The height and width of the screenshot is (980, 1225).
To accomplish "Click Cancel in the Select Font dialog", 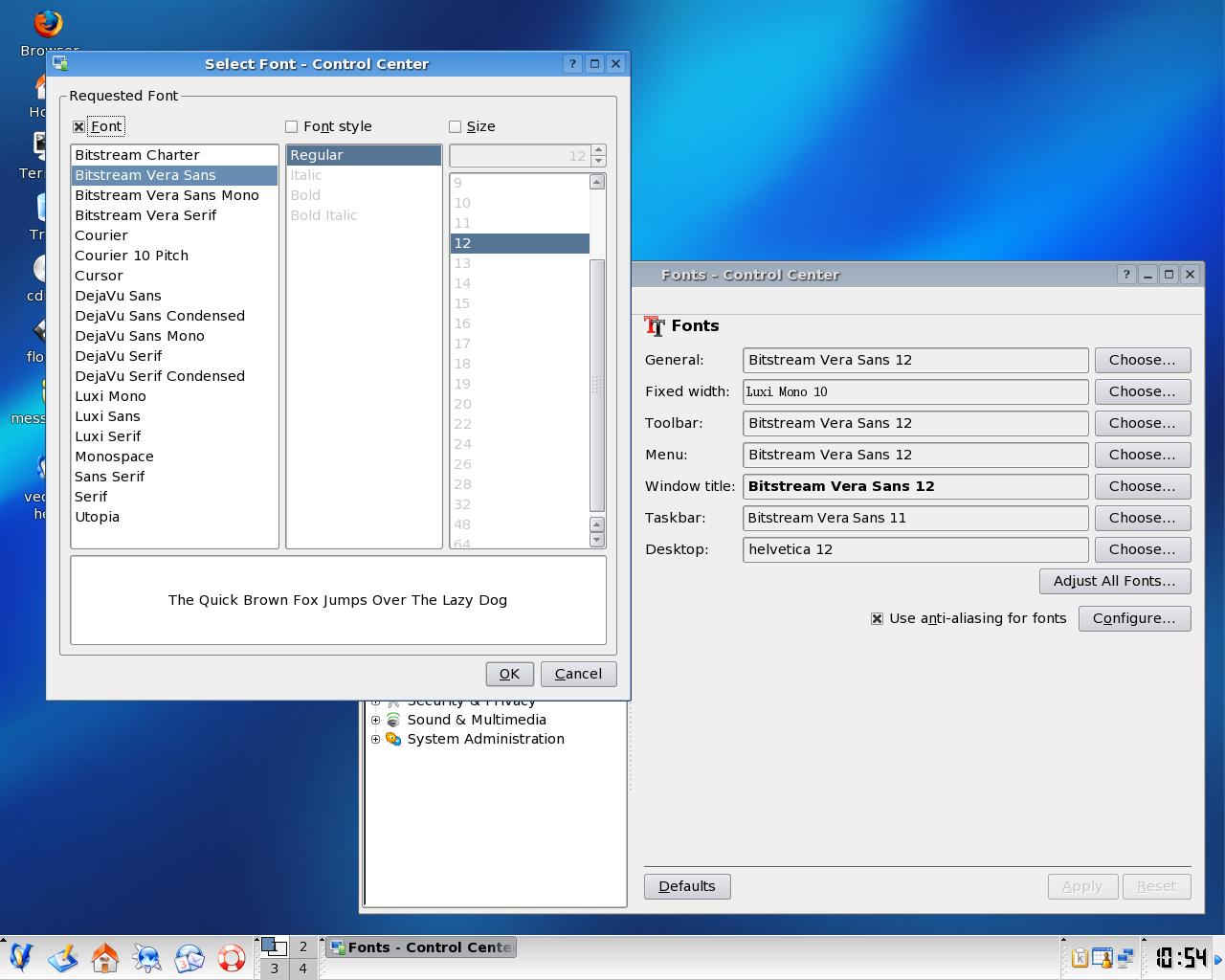I will click(578, 674).
